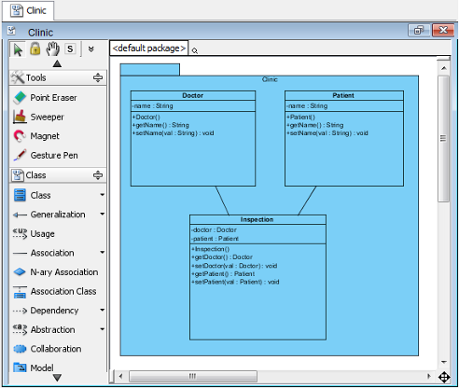Image resolution: width=459 pixels, height=388 pixels.
Task: Select Inspection's getDoctor() operation
Action: [x=222, y=257]
